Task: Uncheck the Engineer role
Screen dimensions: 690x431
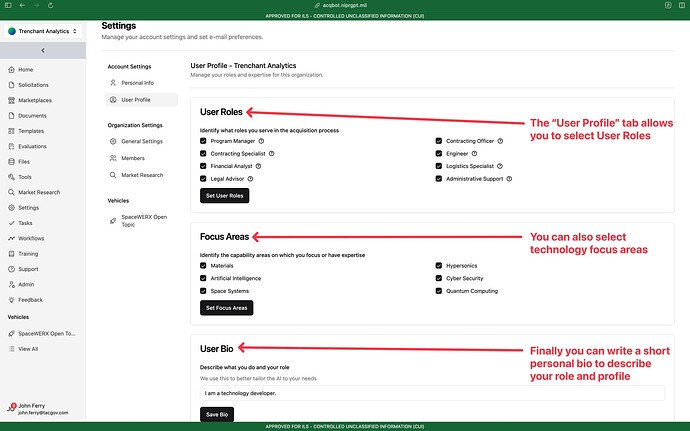Action: (x=439, y=154)
